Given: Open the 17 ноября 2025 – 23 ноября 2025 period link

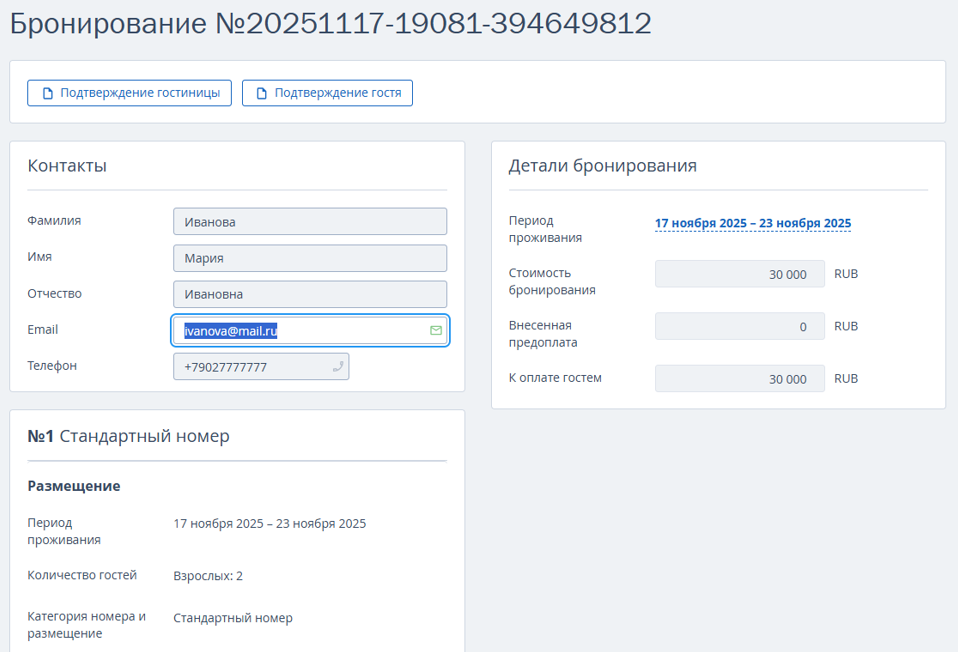Looking at the screenshot, I should (753, 223).
